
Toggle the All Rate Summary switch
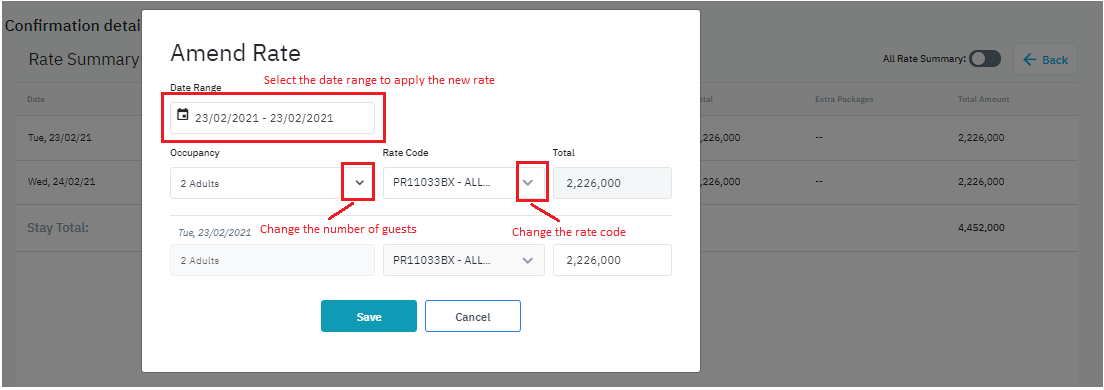click(x=985, y=59)
